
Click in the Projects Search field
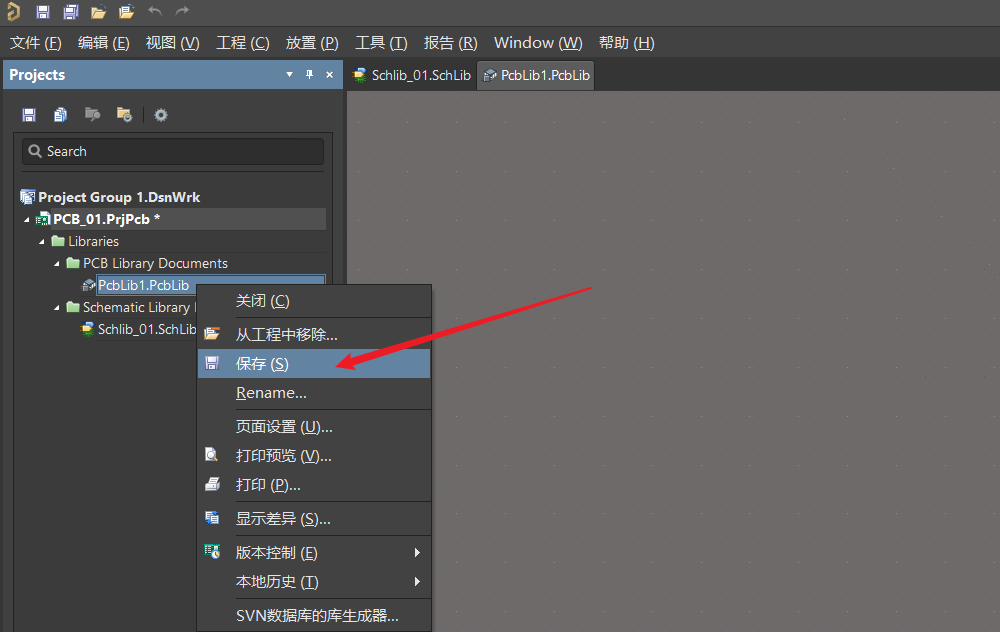point(173,152)
